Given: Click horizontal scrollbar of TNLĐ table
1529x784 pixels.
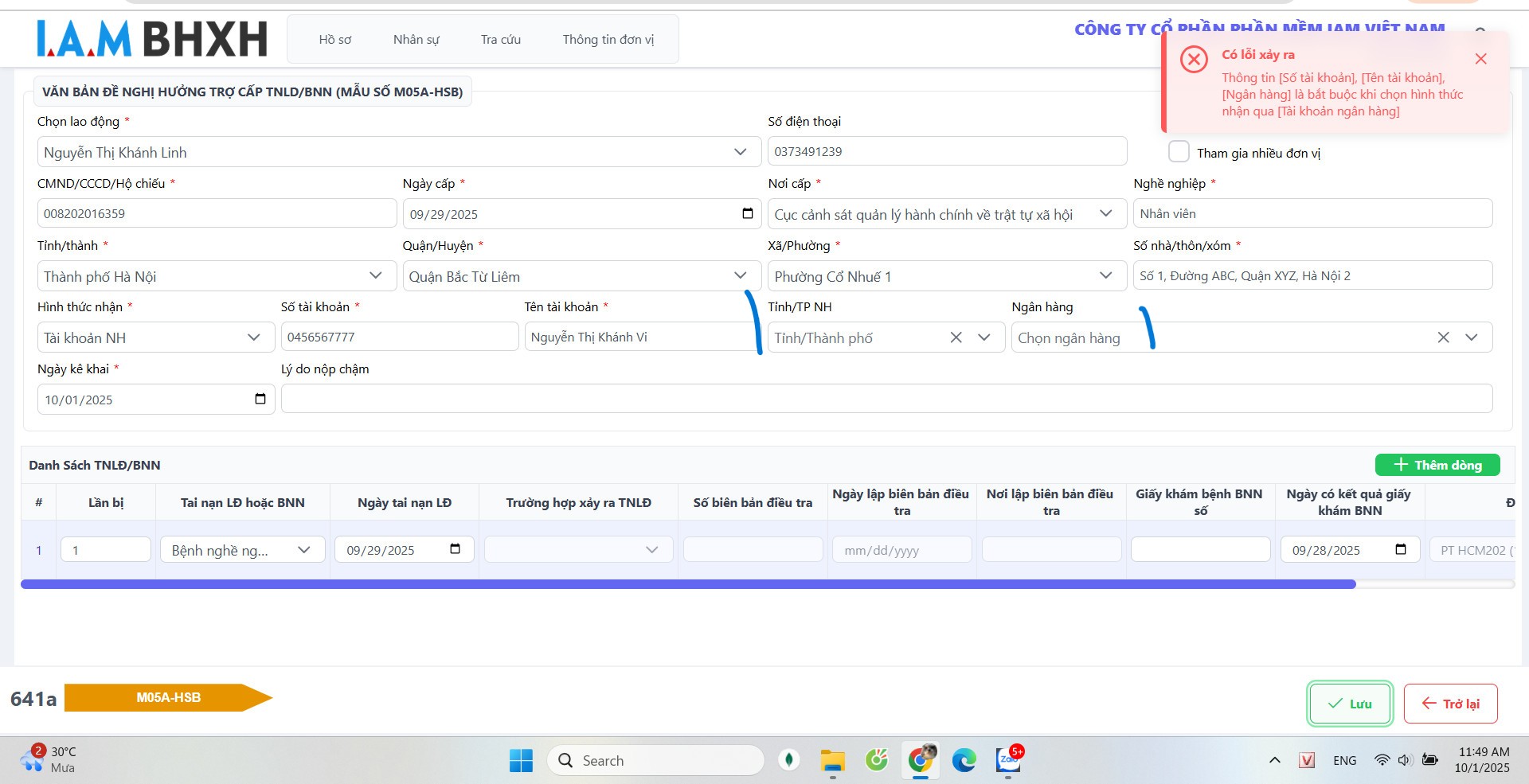Looking at the screenshot, I should pos(688,584).
